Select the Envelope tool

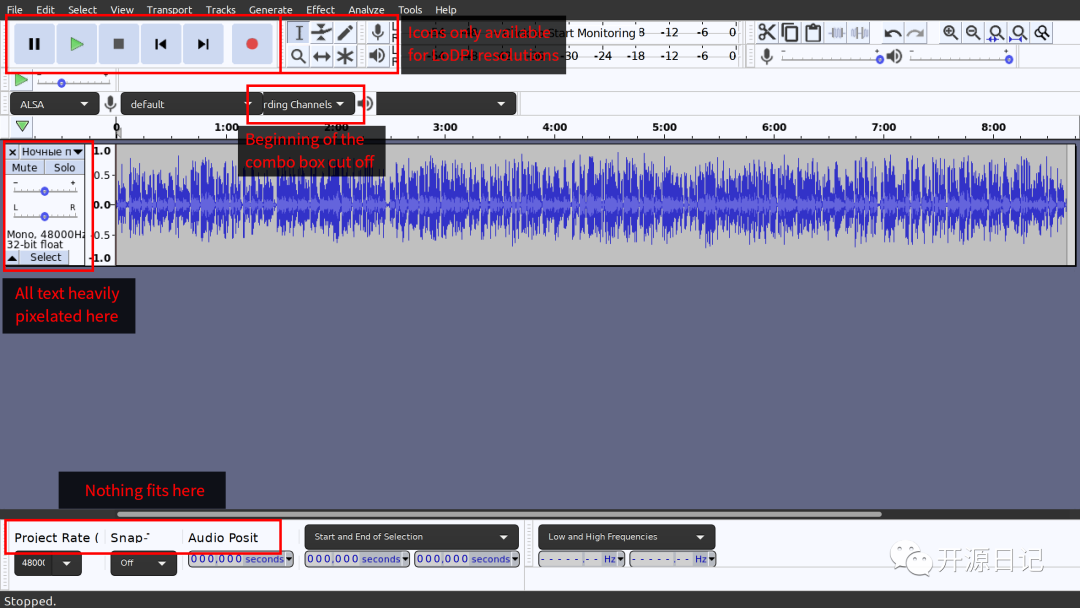322,32
